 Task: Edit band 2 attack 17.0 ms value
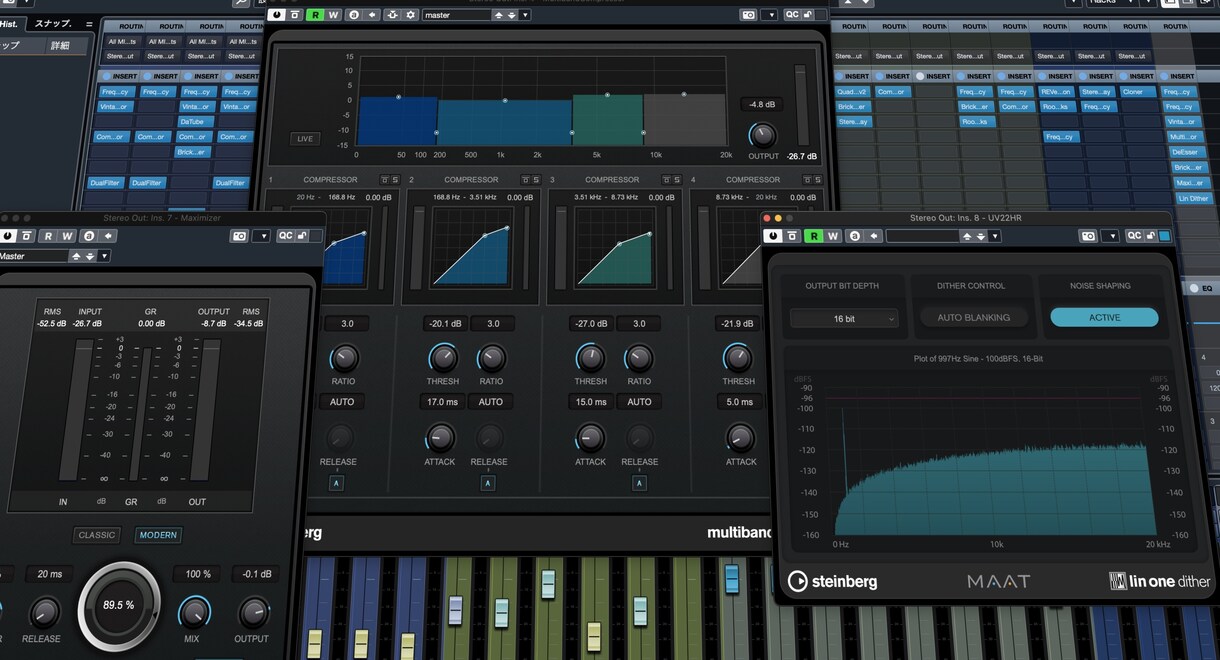442,402
